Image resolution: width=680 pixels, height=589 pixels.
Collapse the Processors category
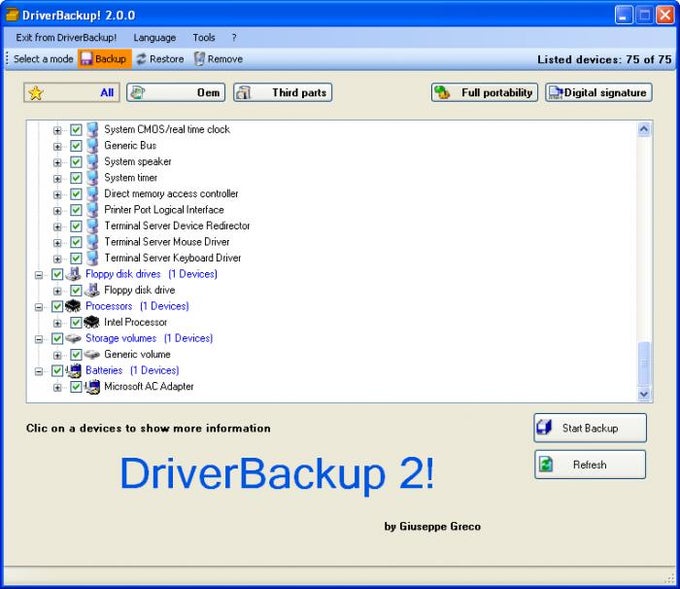(x=39, y=307)
